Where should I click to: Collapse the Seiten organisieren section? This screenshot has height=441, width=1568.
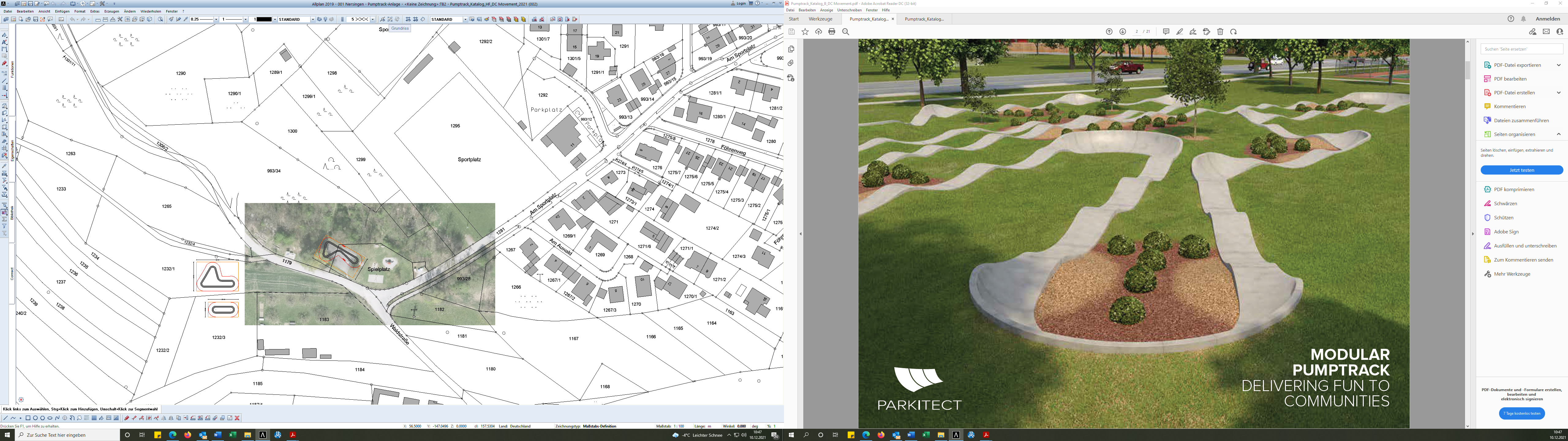(1559, 134)
